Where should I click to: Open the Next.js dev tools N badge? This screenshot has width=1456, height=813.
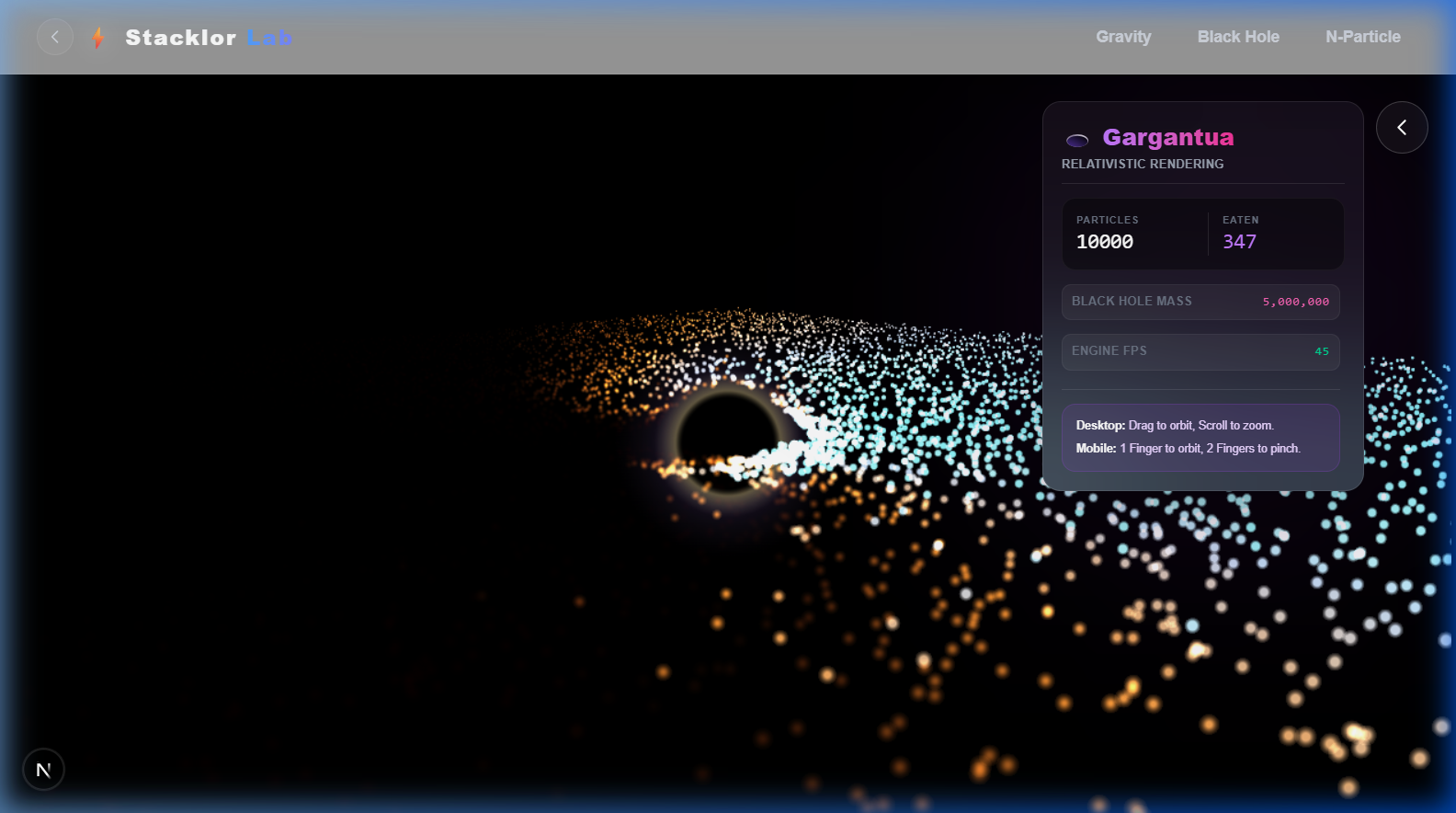43,770
